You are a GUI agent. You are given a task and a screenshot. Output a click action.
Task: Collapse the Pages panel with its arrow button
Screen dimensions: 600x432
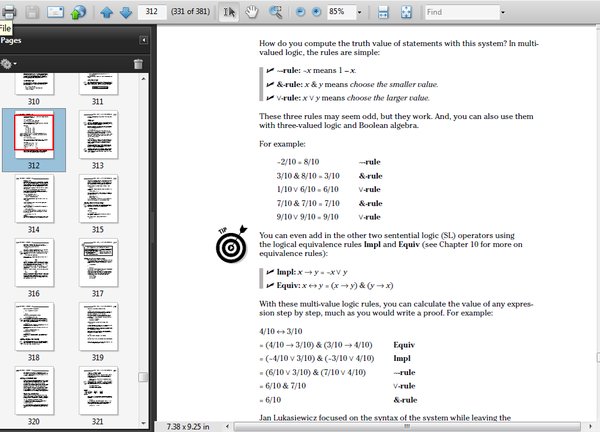click(143, 40)
